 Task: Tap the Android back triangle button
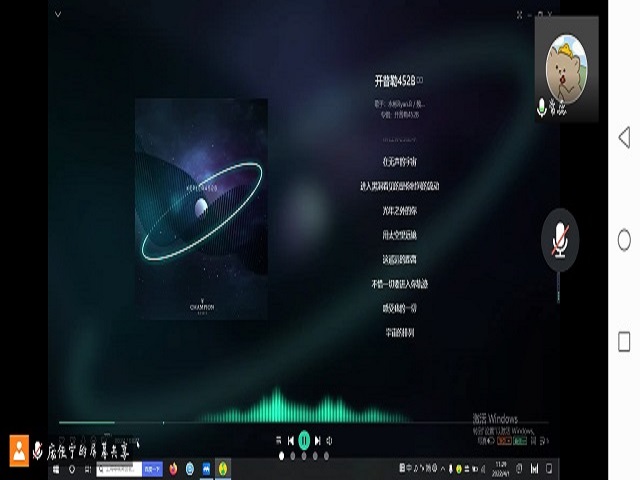point(624,138)
